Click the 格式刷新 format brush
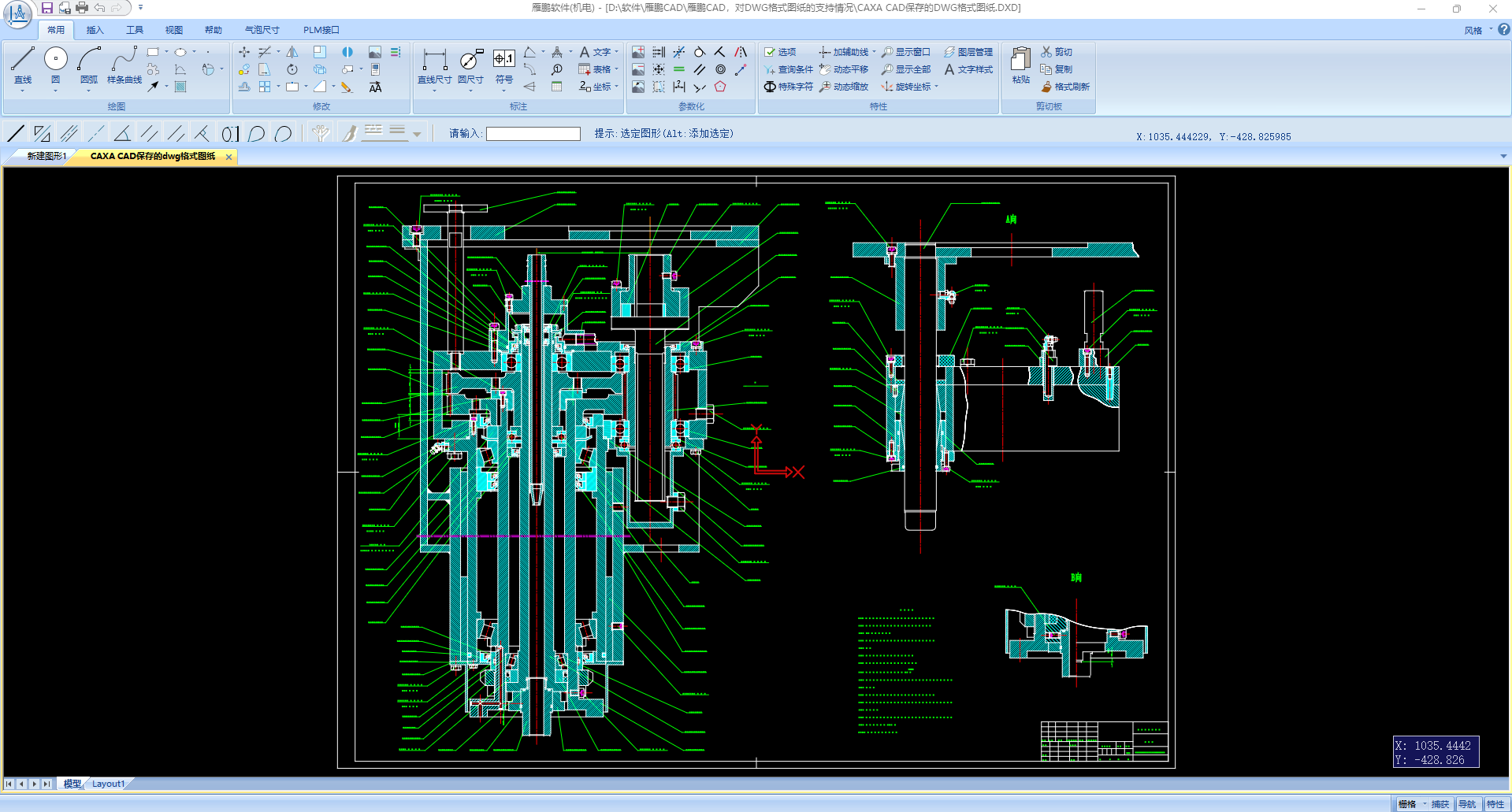Viewport: 1512px width, 812px height. (1065, 87)
